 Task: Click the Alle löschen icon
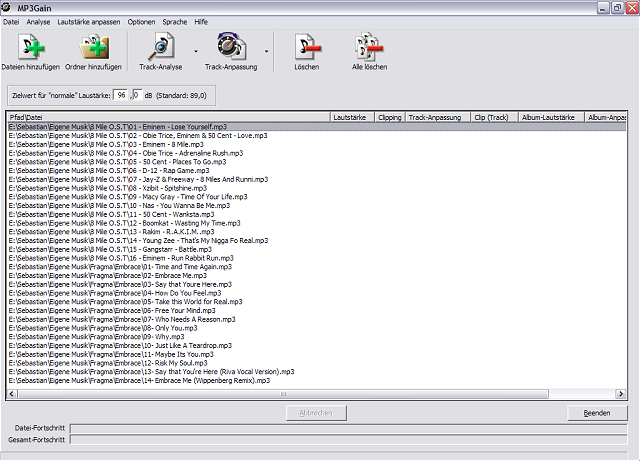(x=369, y=47)
